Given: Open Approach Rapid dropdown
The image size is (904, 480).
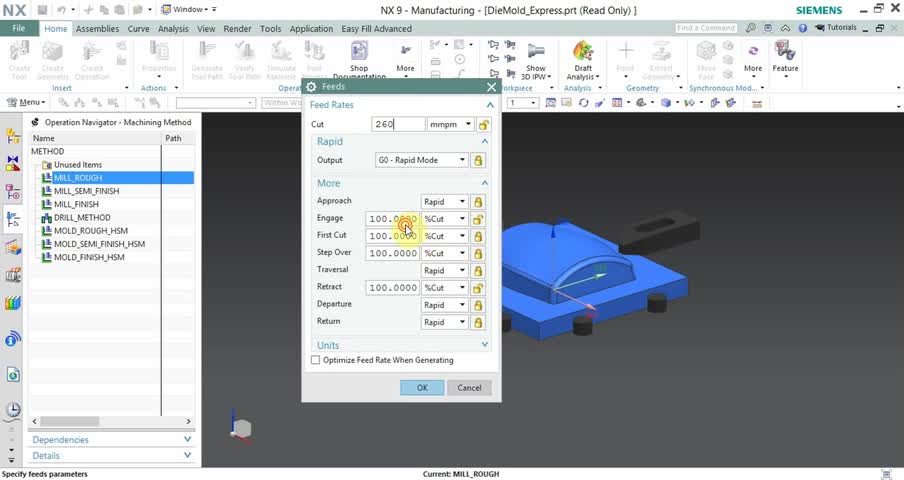Looking at the screenshot, I should click(x=444, y=202).
